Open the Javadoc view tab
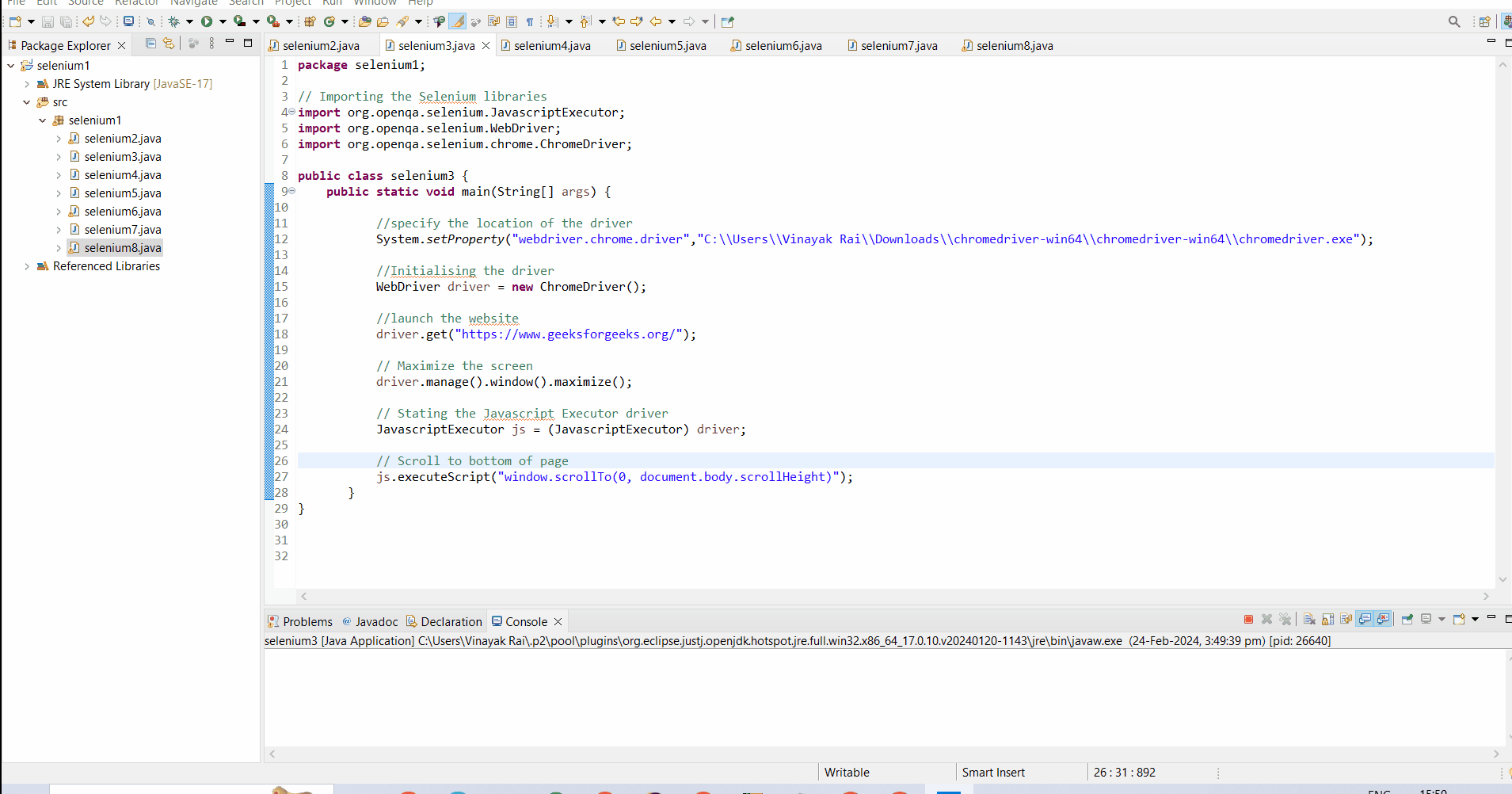The image size is (1512, 794). click(x=370, y=622)
